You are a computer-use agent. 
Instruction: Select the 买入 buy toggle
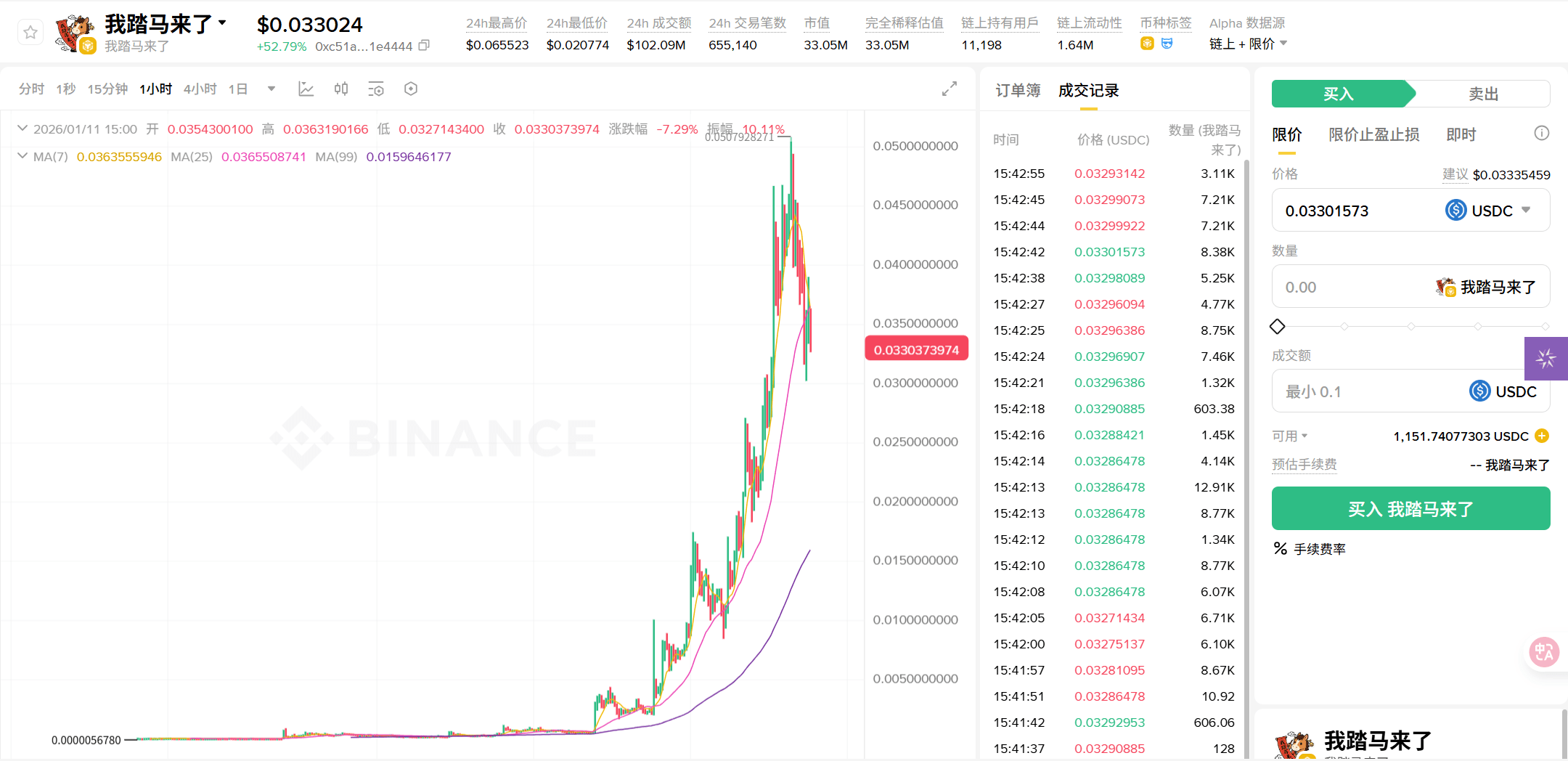pyautogui.click(x=1339, y=94)
